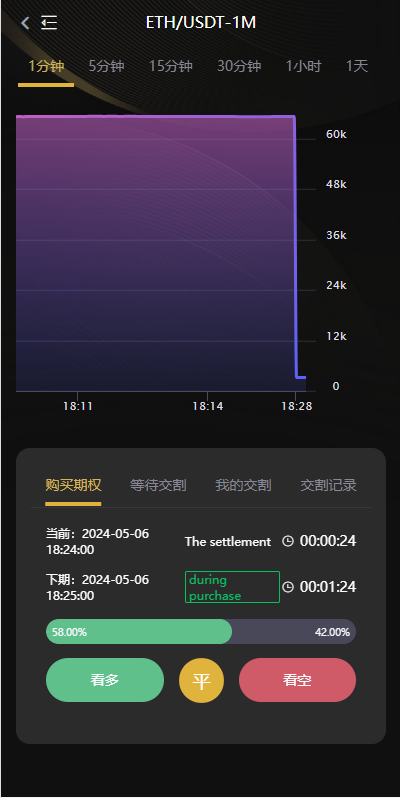Click the ETH/USDT-1M title
Image resolution: width=400 pixels, height=798 pixels.
(201, 23)
